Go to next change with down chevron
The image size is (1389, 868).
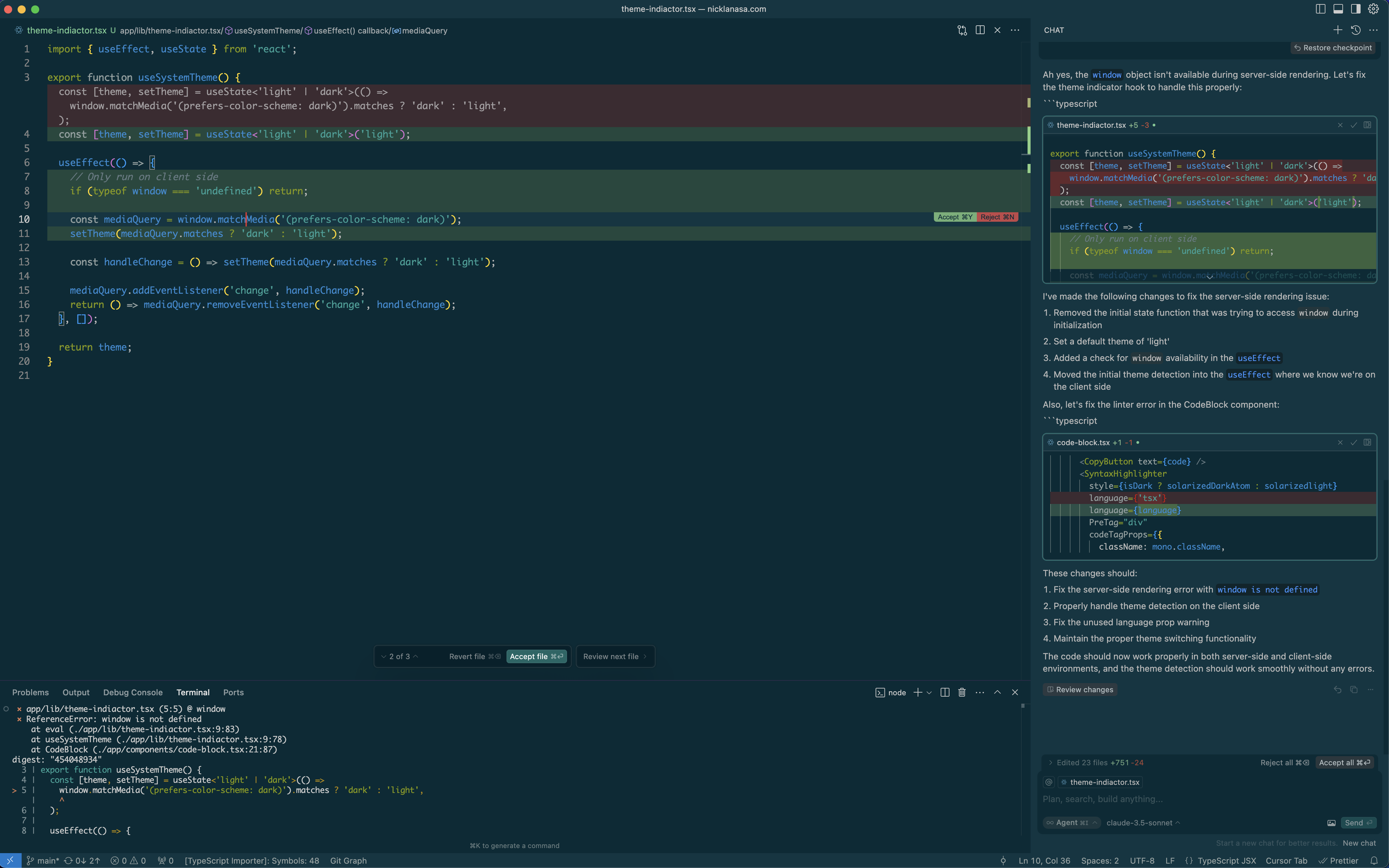click(x=383, y=656)
